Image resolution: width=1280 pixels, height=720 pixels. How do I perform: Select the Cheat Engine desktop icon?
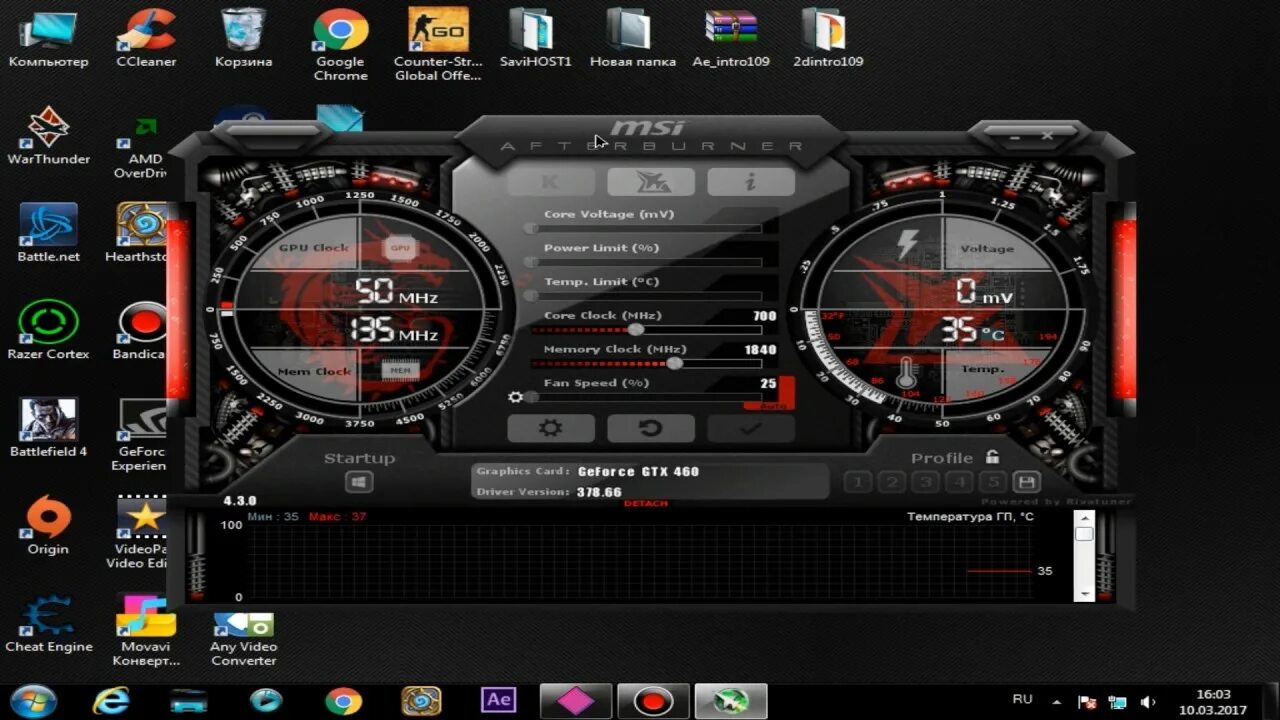click(x=48, y=623)
